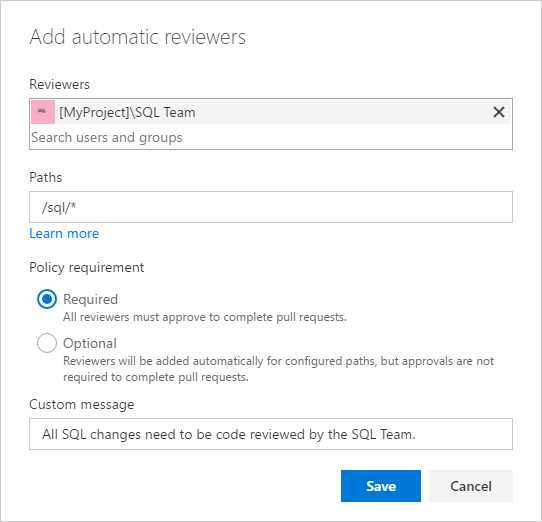Image resolution: width=542 pixels, height=522 pixels.
Task: Click 'All reviewers must approve' description text
Action: pos(205,317)
